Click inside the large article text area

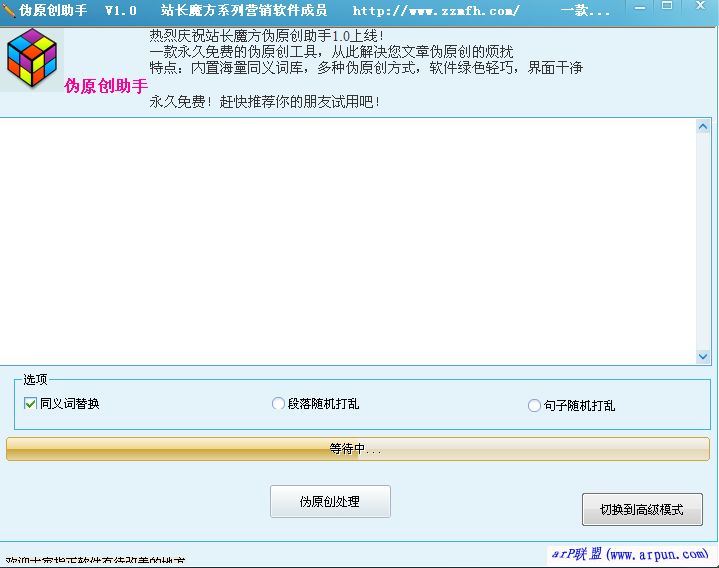tap(350, 240)
